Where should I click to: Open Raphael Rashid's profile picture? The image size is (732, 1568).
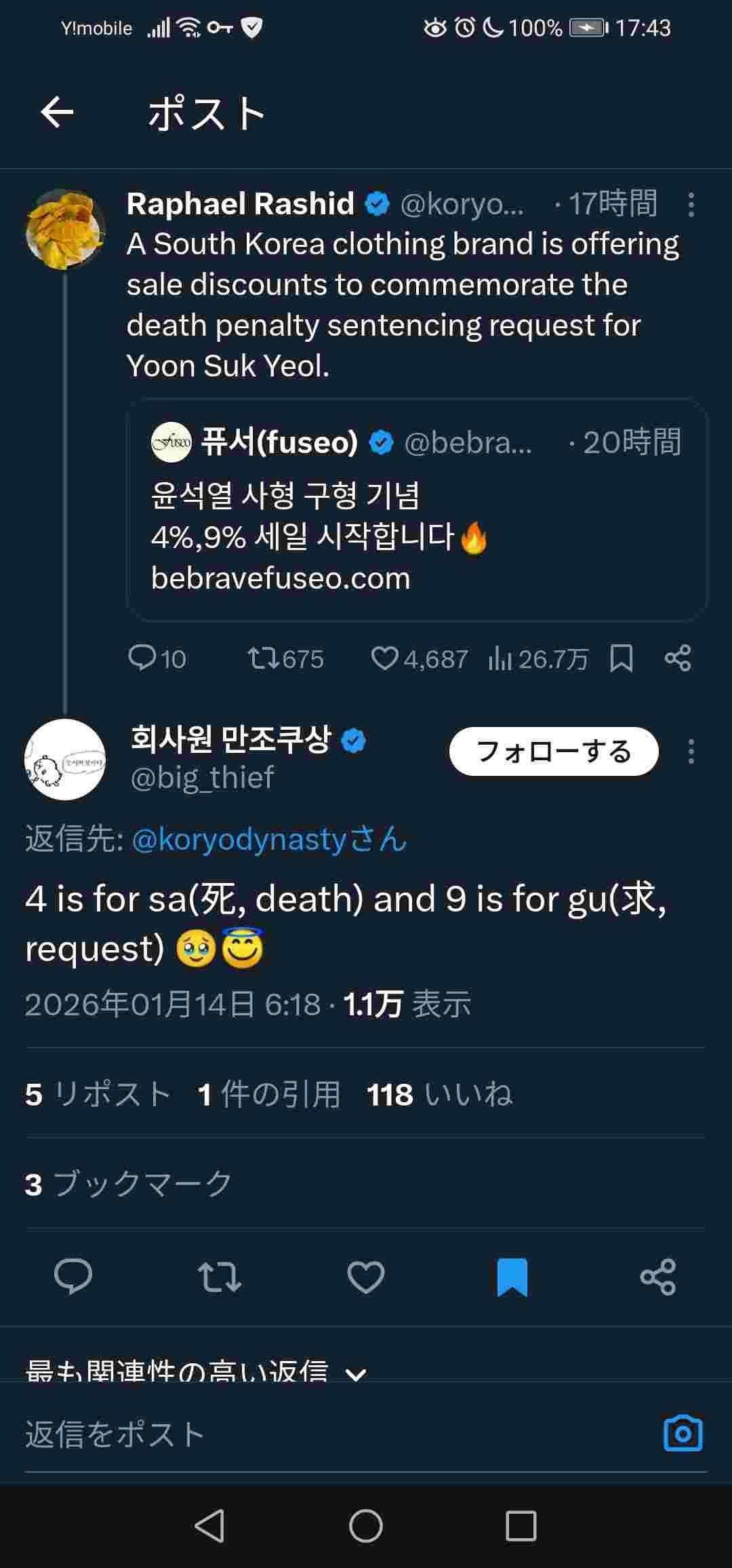tap(65, 229)
